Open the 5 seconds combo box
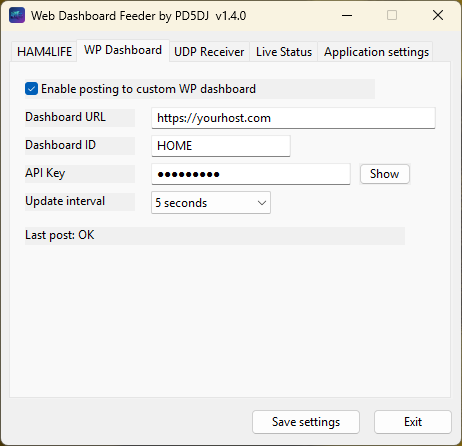 click(x=211, y=203)
